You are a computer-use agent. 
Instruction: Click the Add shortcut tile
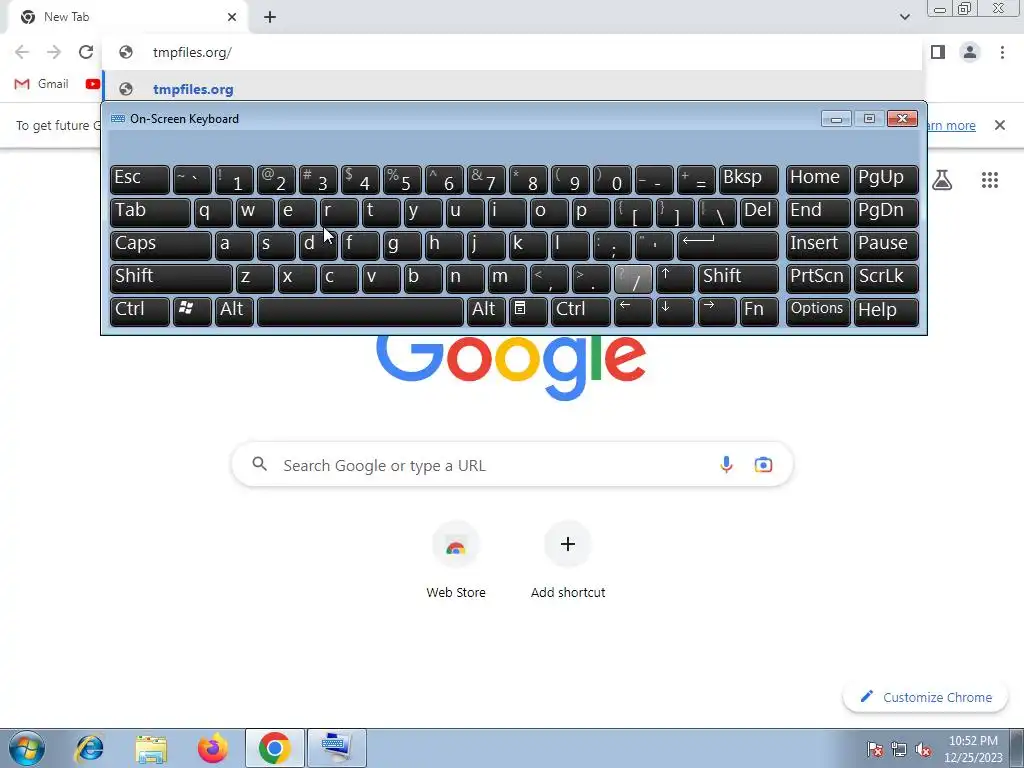point(568,560)
